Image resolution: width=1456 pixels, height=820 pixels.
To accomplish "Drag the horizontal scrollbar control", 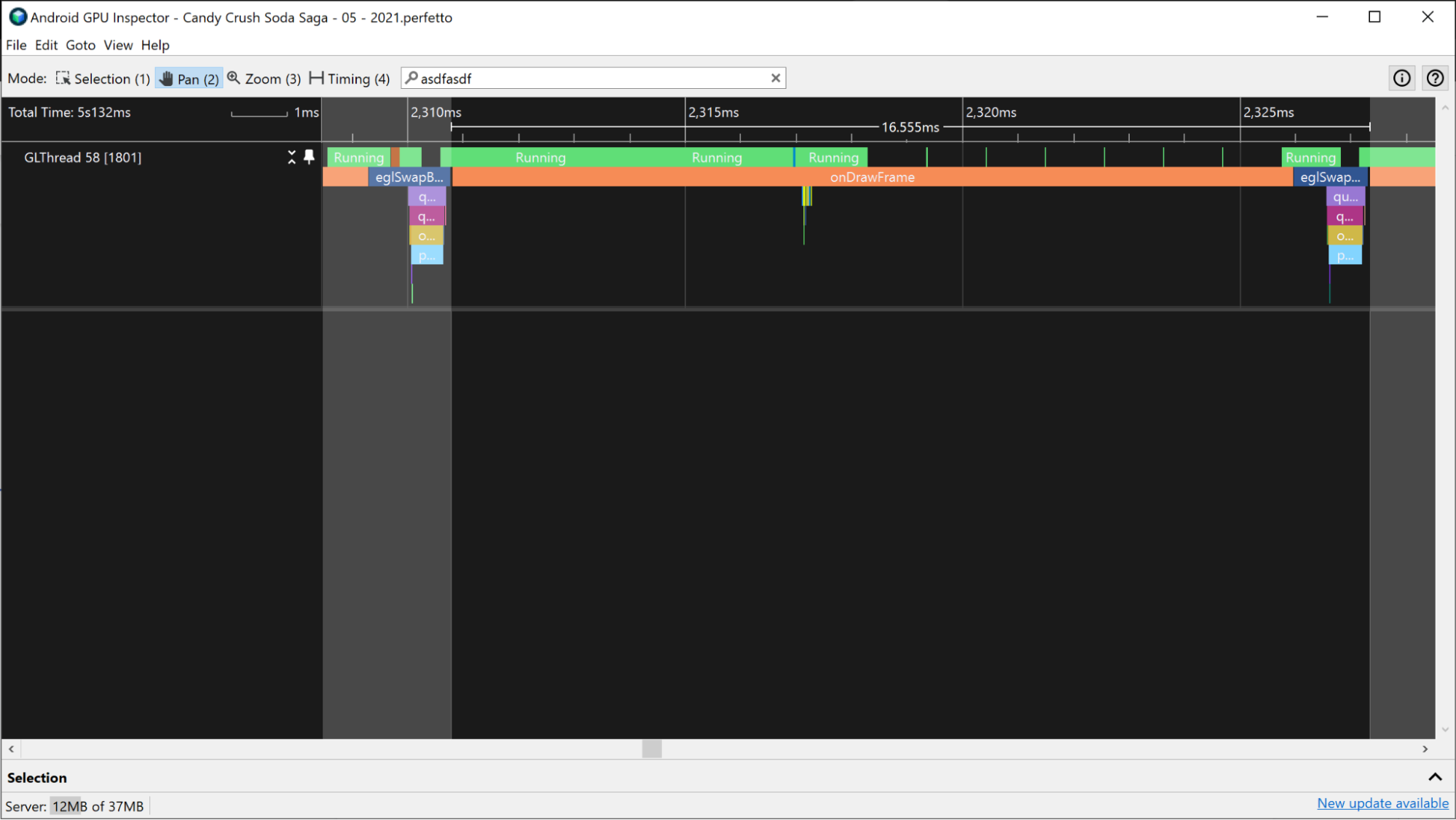I will click(x=651, y=748).
